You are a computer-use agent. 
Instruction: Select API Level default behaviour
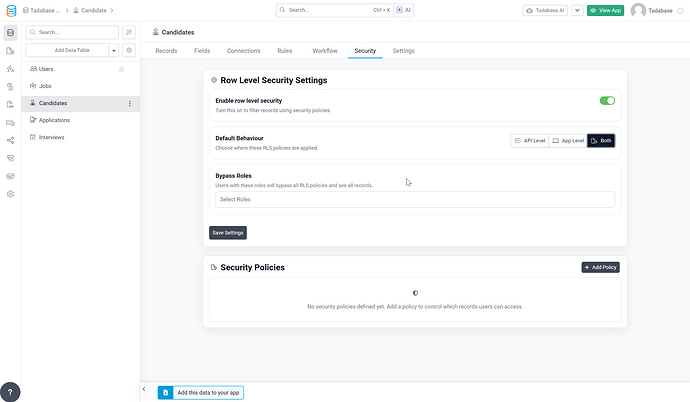click(530, 141)
